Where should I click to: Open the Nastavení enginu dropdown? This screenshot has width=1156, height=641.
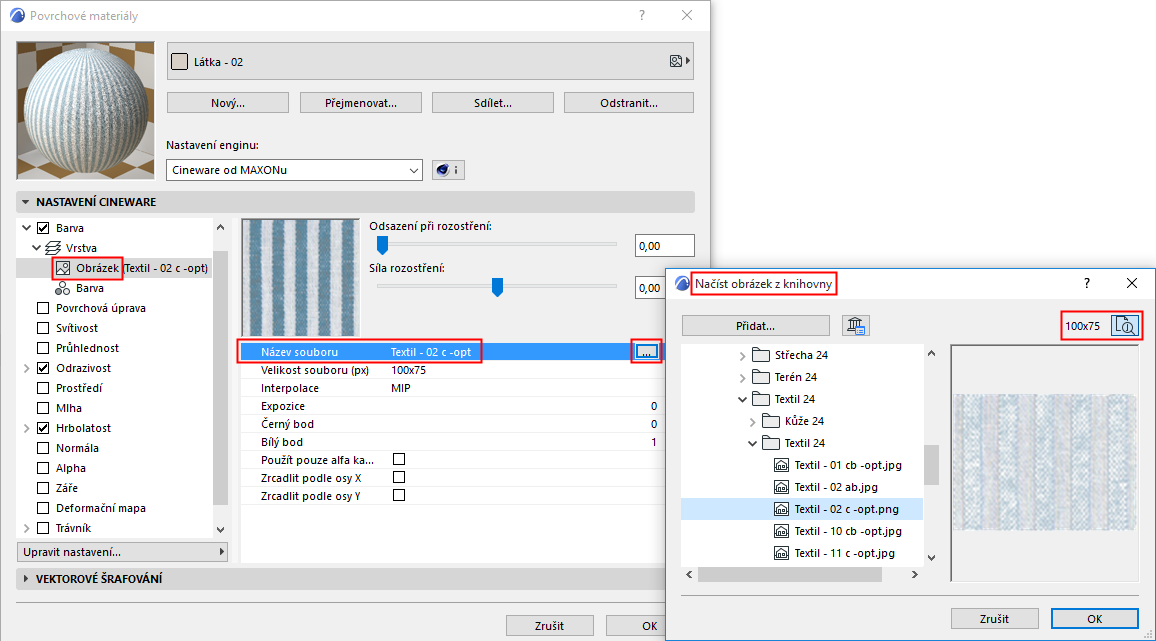294,170
